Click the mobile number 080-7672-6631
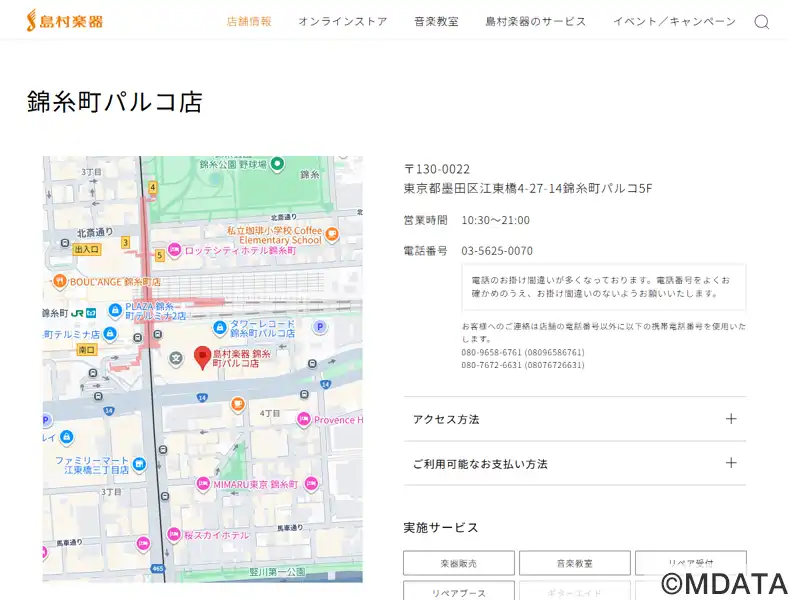Screen dimensions: 800x600 [x=491, y=365]
